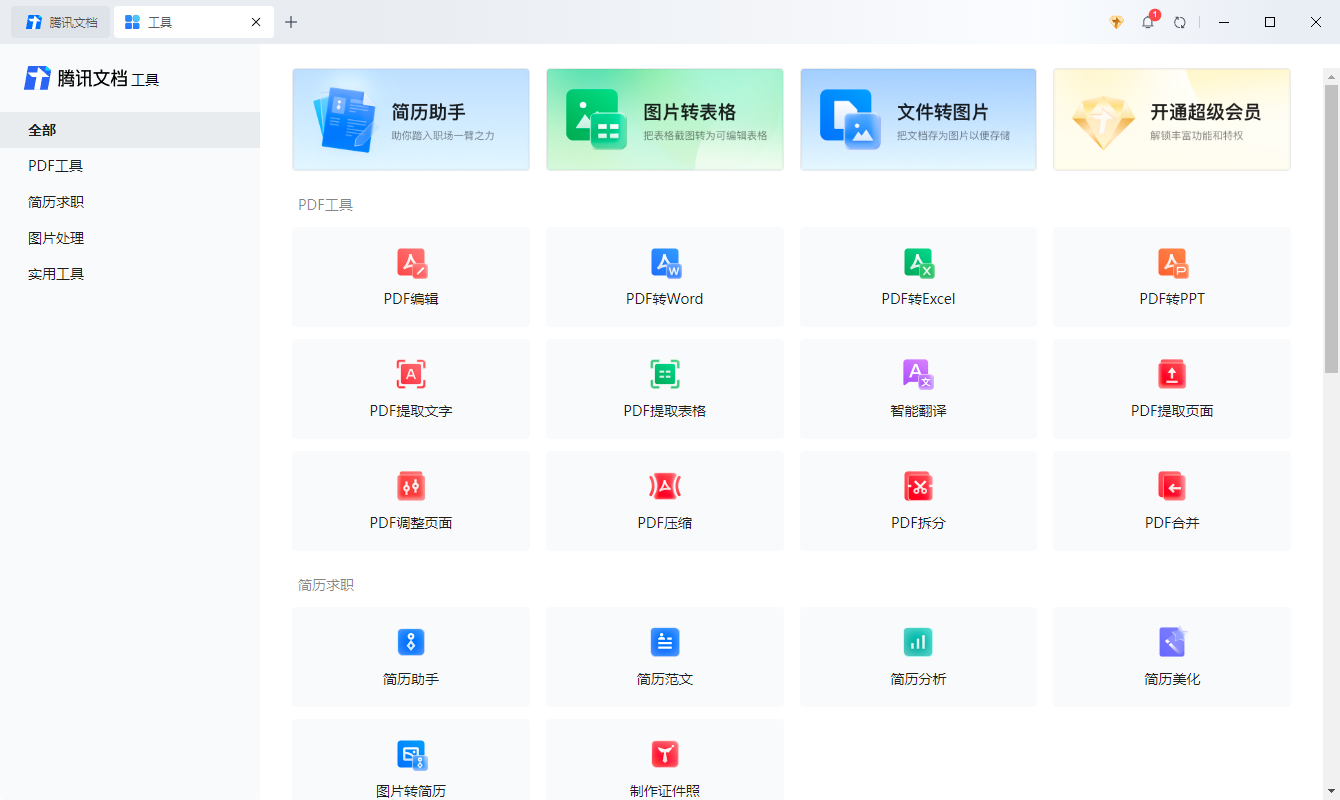
Task: Click the sync refresh icon in titlebar
Action: pyautogui.click(x=1179, y=21)
